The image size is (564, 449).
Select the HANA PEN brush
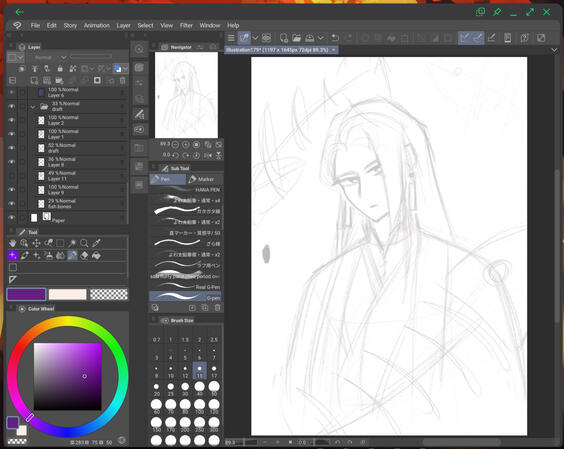coord(185,190)
